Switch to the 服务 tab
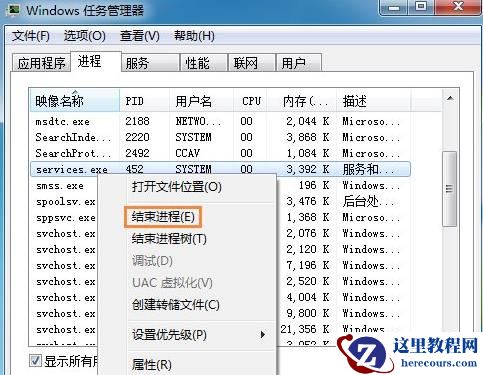This screenshot has width=483, height=375. tap(150, 63)
